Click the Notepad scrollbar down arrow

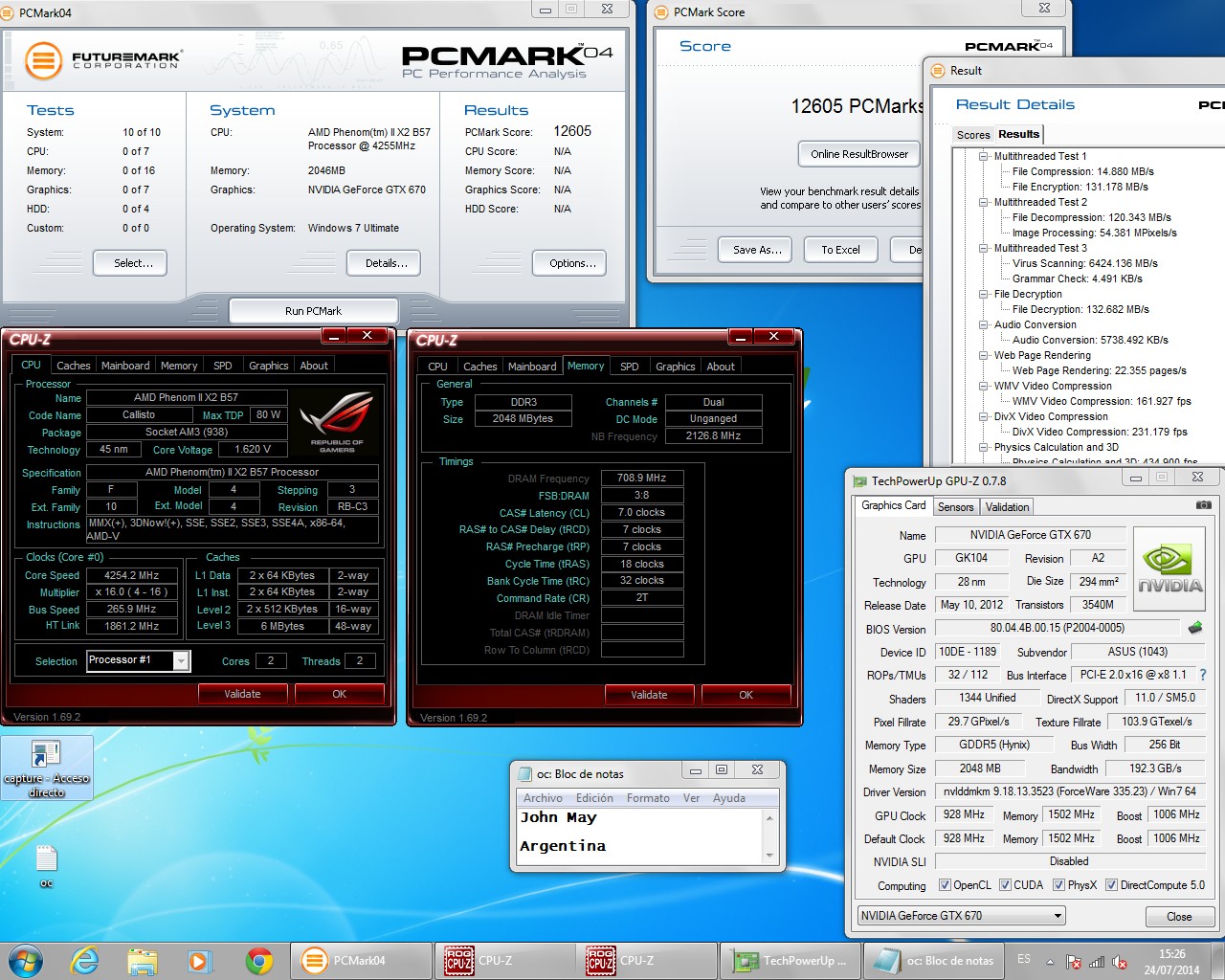[769, 855]
